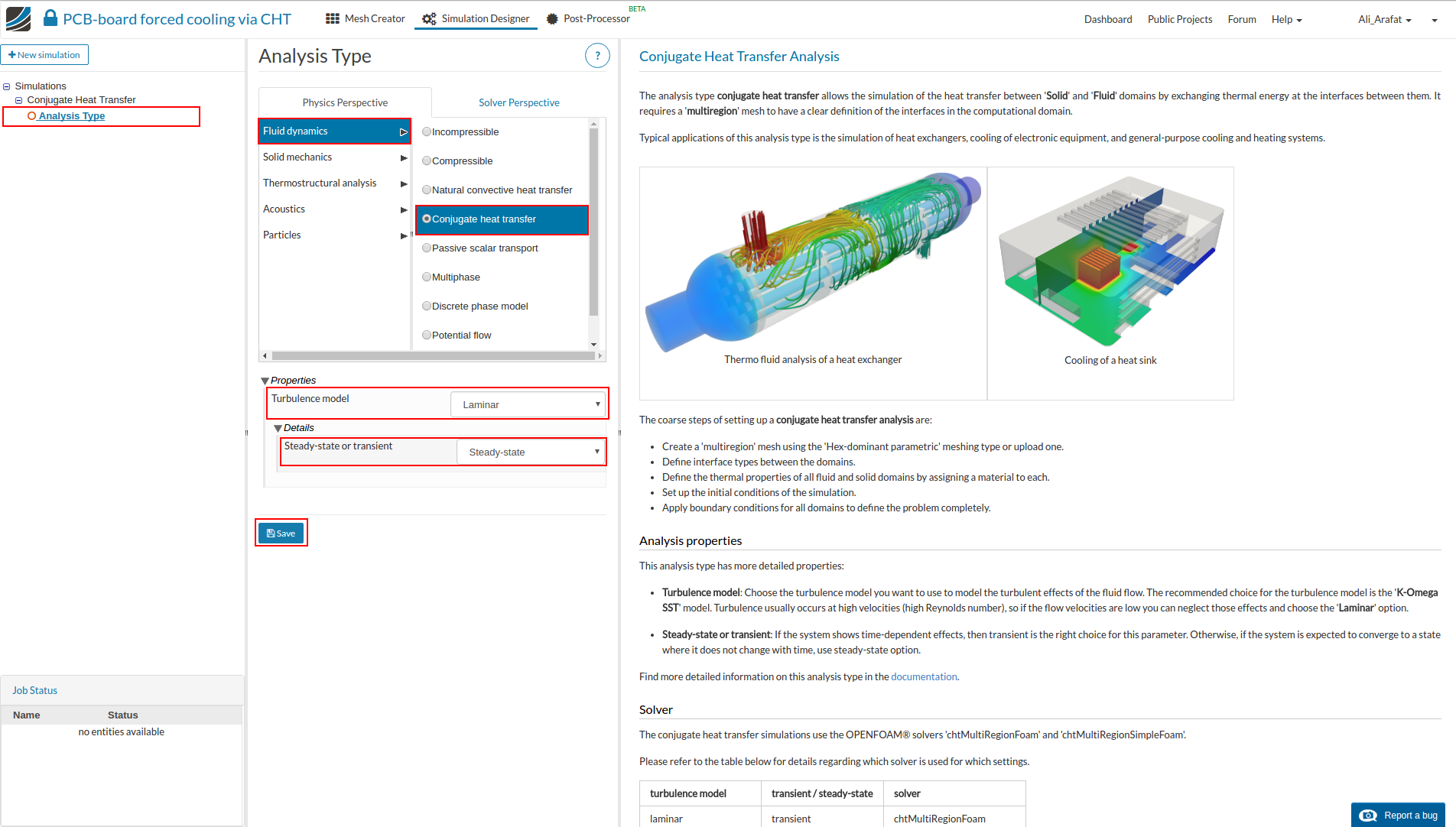Open the Simulation Designer tab
Screen dimensions: 1456x827
[476, 18]
